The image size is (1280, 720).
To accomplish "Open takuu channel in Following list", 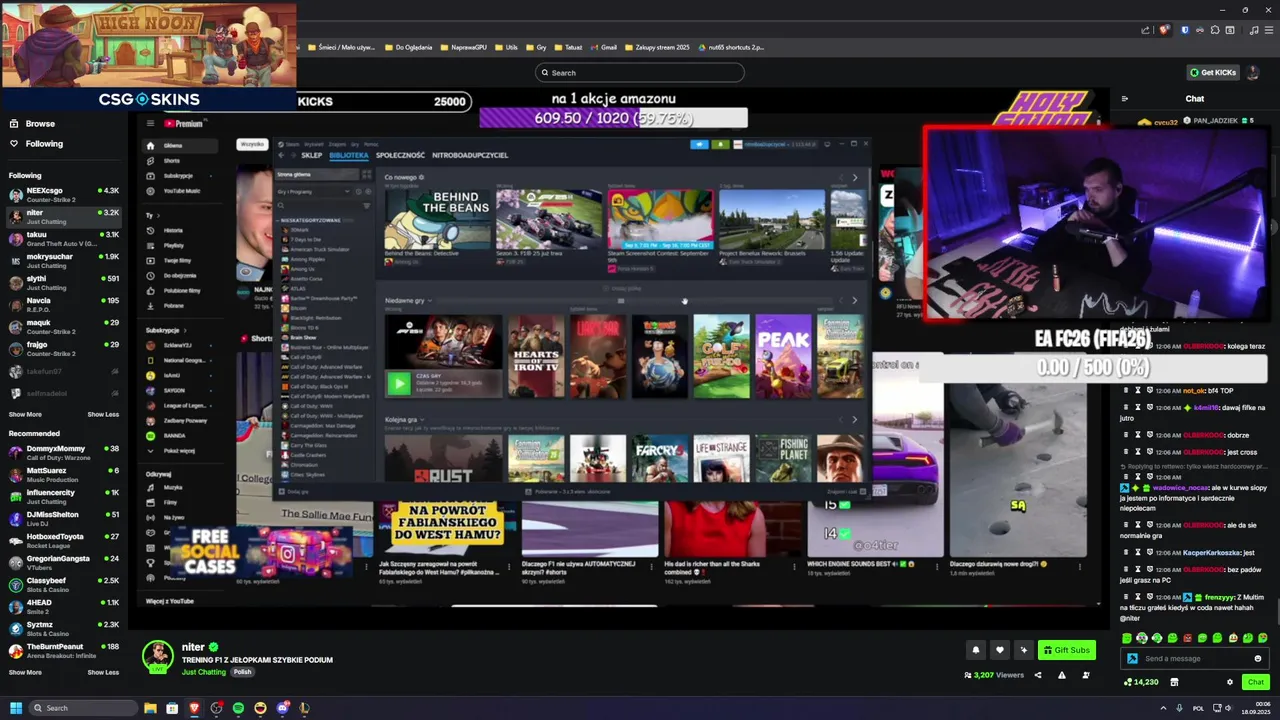I will tap(64, 238).
